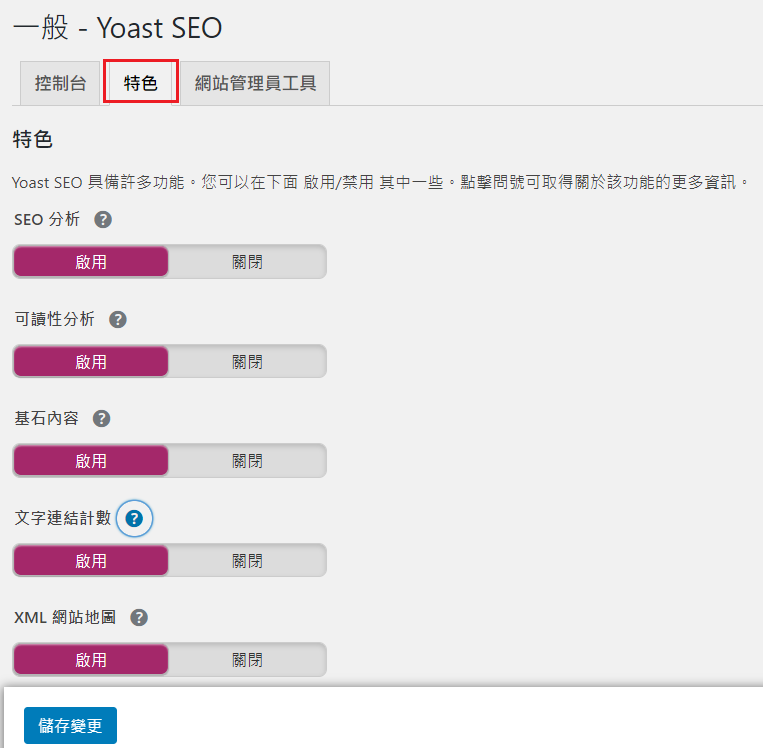Image resolution: width=763 pixels, height=748 pixels.
Task: Open the help question mark for 可讀性分析
Action: [x=118, y=320]
